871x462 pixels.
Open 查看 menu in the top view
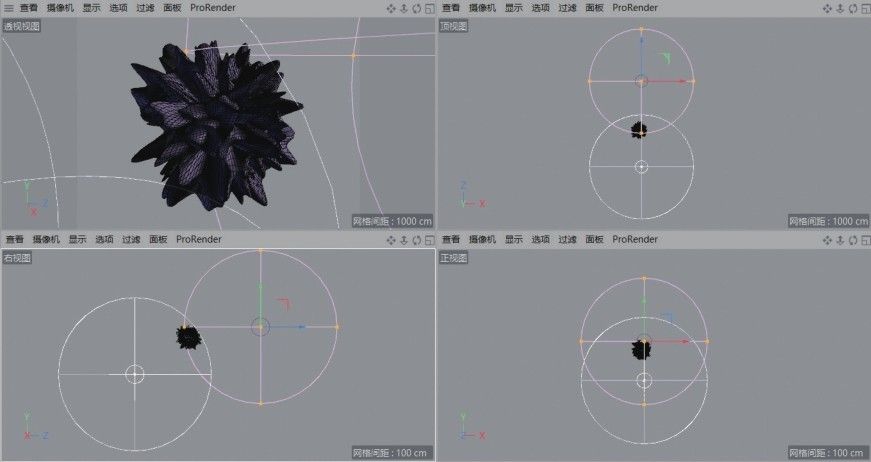[450, 8]
